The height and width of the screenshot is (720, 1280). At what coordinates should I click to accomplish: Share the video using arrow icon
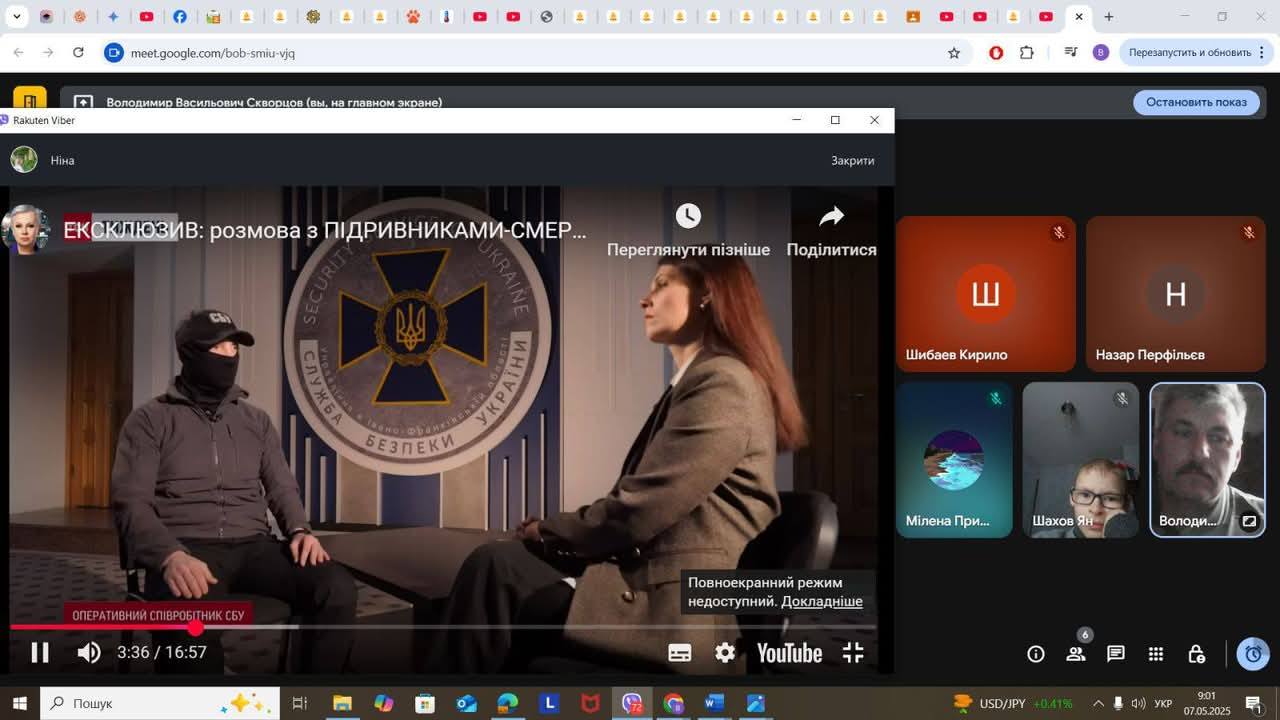(831, 216)
